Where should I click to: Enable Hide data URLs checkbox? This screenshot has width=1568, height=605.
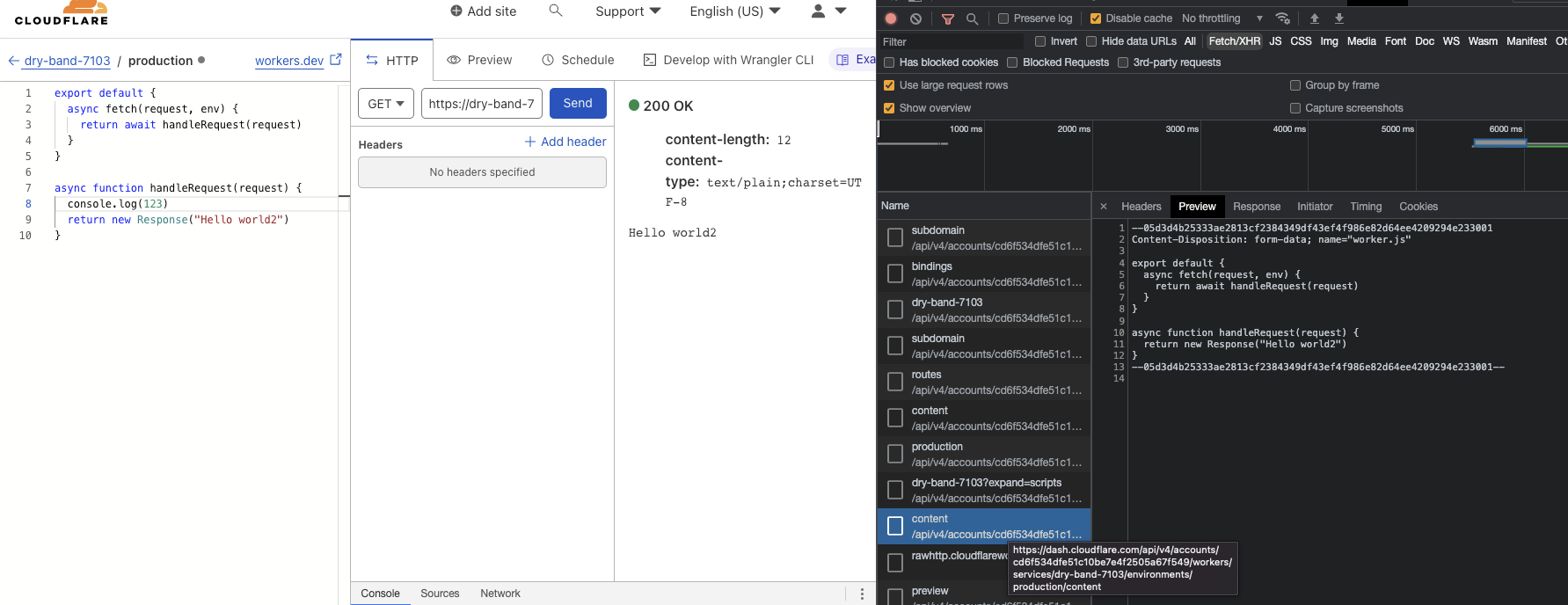tap(1091, 41)
